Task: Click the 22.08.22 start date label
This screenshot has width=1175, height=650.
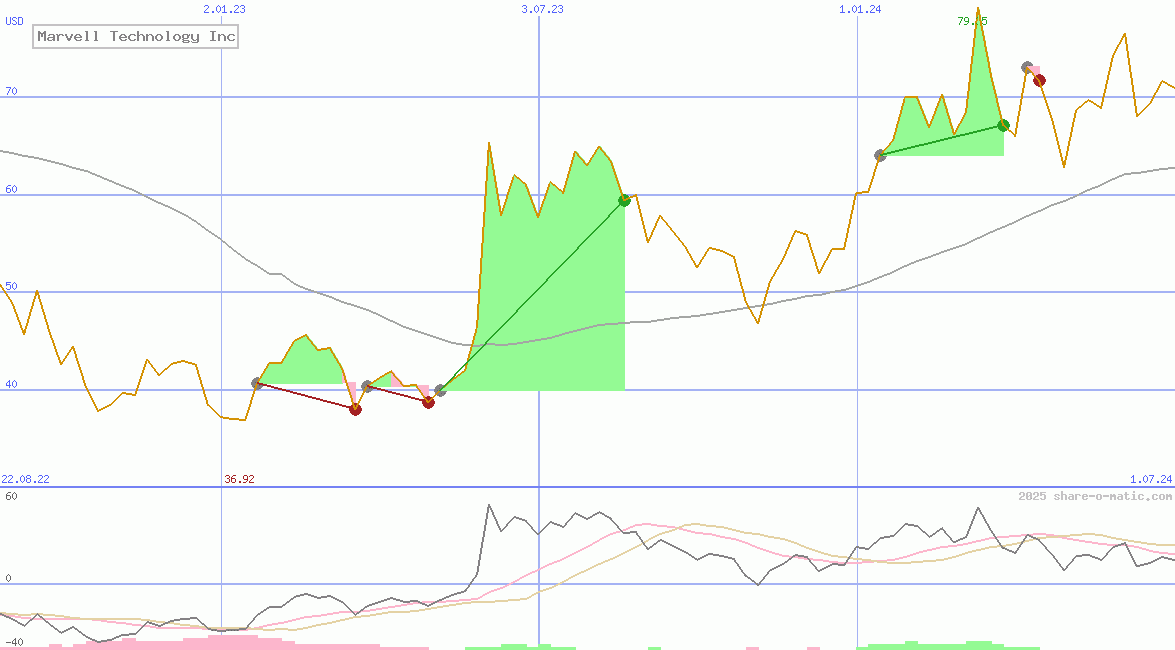Action: click(25, 479)
